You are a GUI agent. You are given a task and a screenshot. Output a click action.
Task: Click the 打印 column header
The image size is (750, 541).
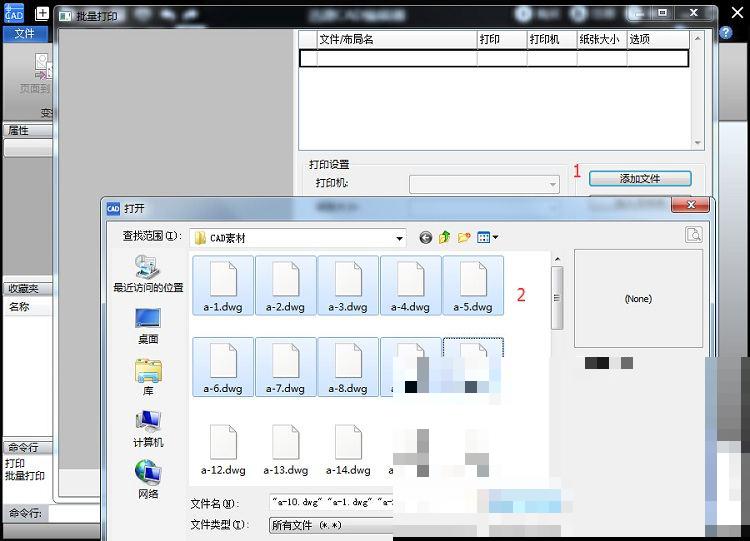[x=502, y=39]
